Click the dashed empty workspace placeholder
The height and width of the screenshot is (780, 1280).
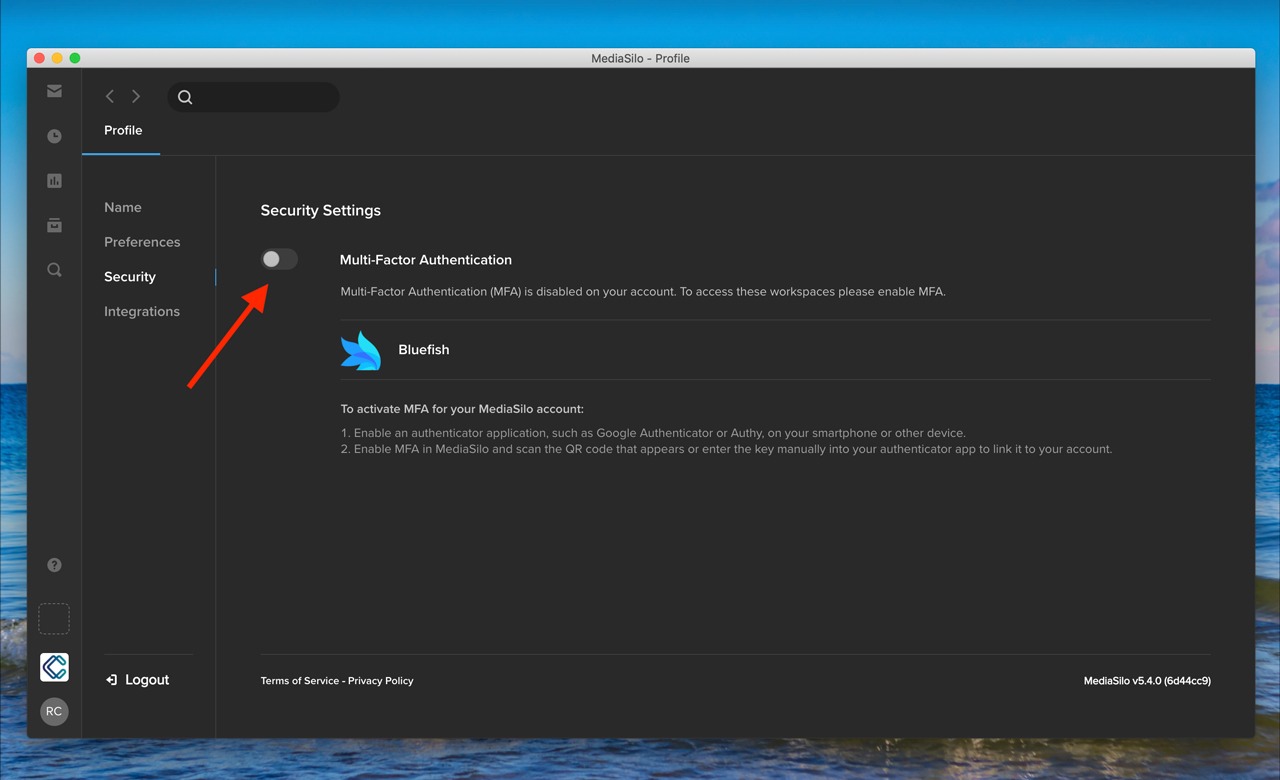click(x=54, y=619)
